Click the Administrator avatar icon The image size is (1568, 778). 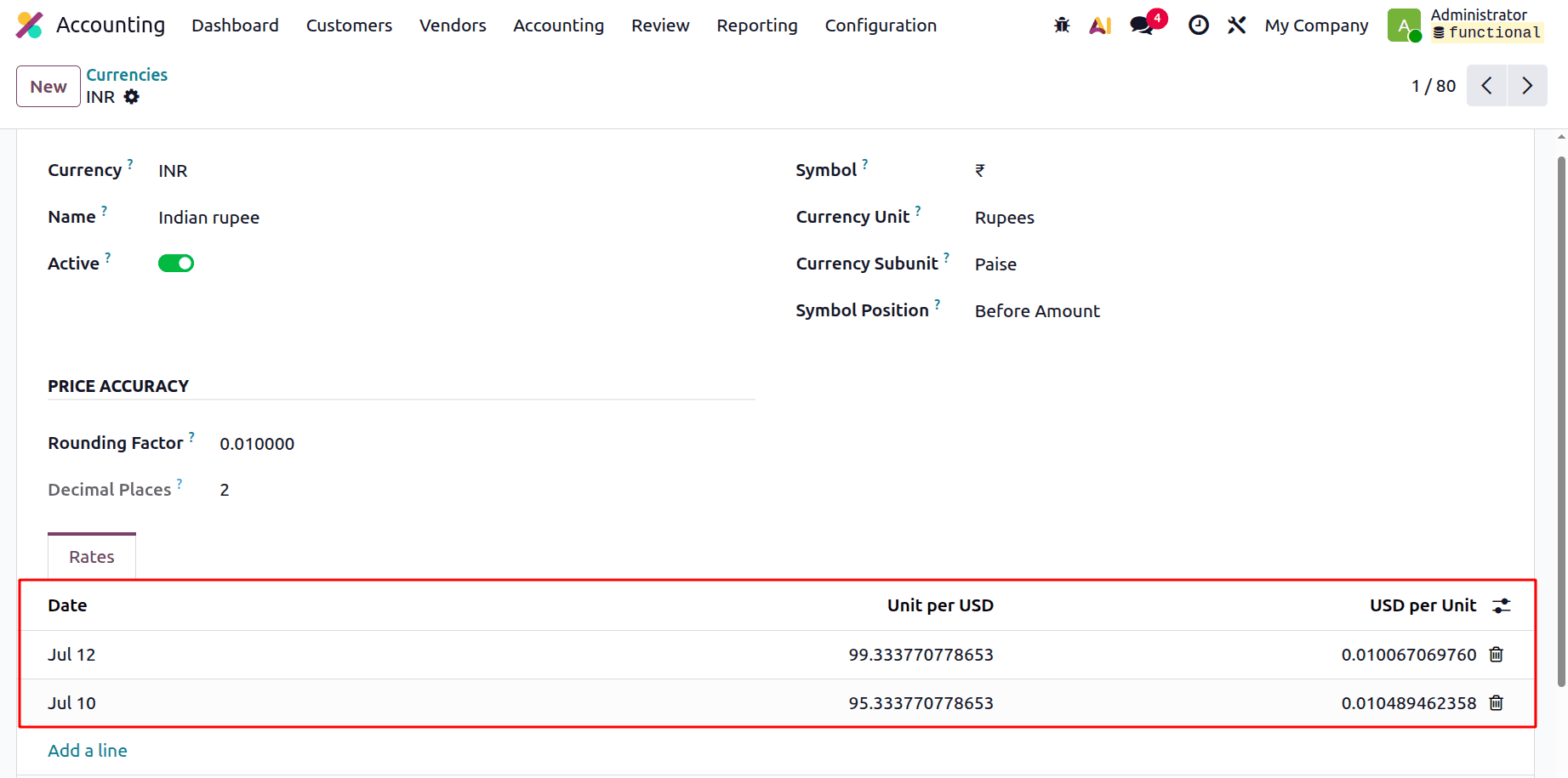point(1404,26)
